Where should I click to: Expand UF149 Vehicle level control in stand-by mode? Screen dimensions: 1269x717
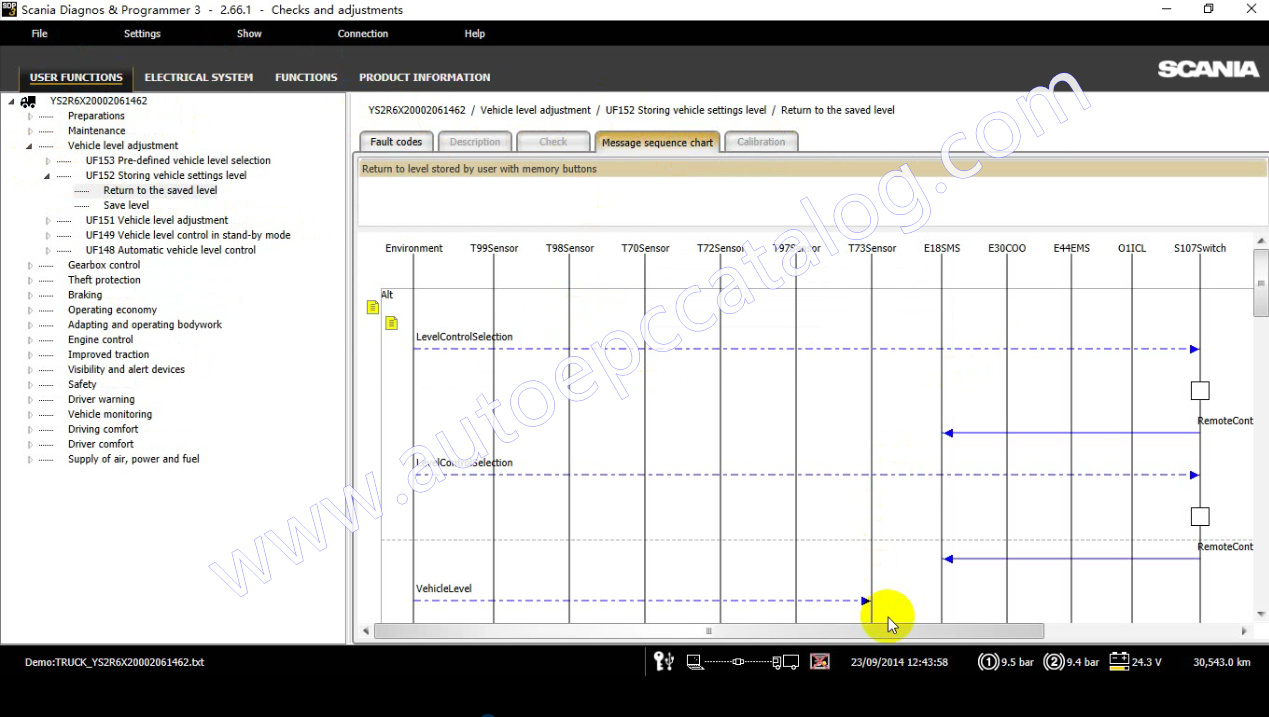(47, 236)
